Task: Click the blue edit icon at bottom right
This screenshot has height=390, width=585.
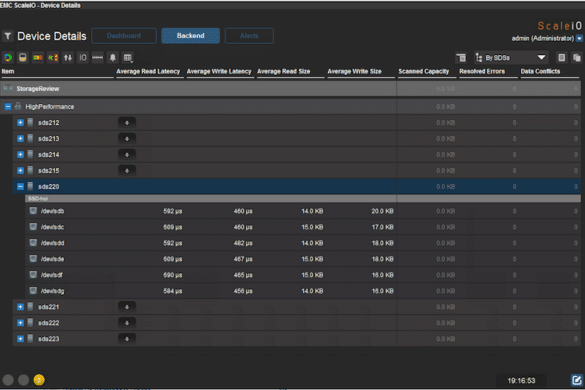Action: coord(576,380)
